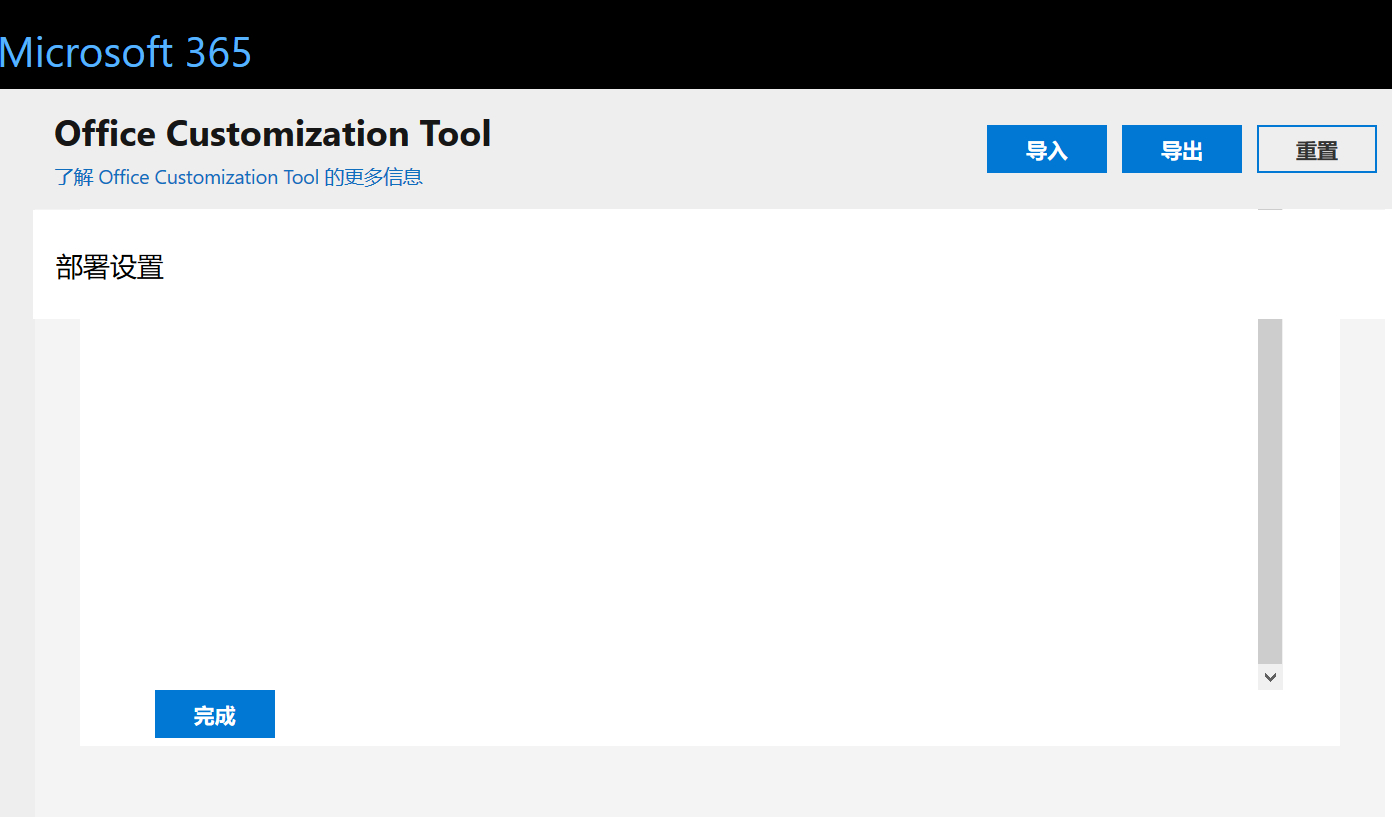Click the scrollbar track sliver above 部署设置
Image resolution: width=1392 pixels, height=817 pixels.
(x=1270, y=210)
